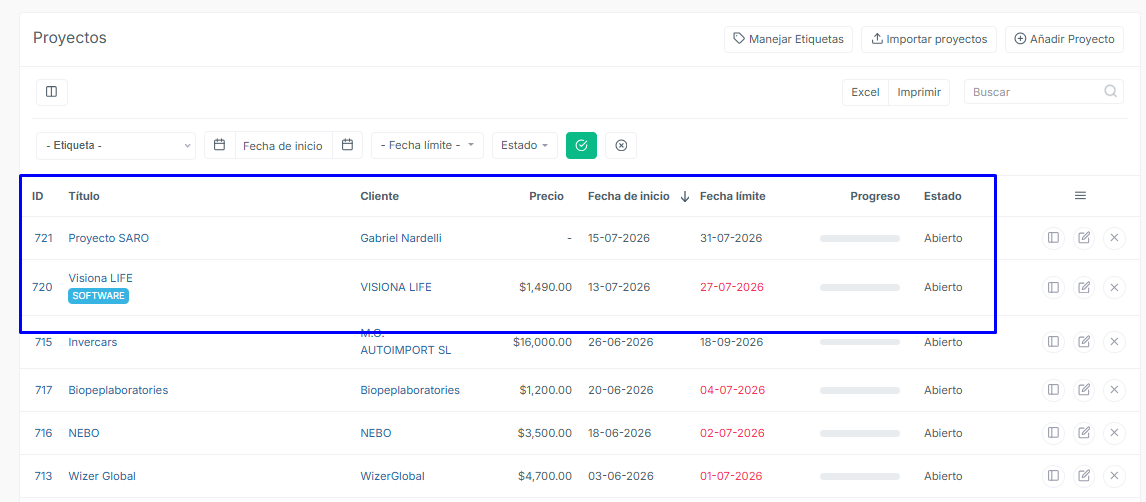Sort by Estado column header
The width and height of the screenshot is (1146, 502).
click(x=943, y=196)
